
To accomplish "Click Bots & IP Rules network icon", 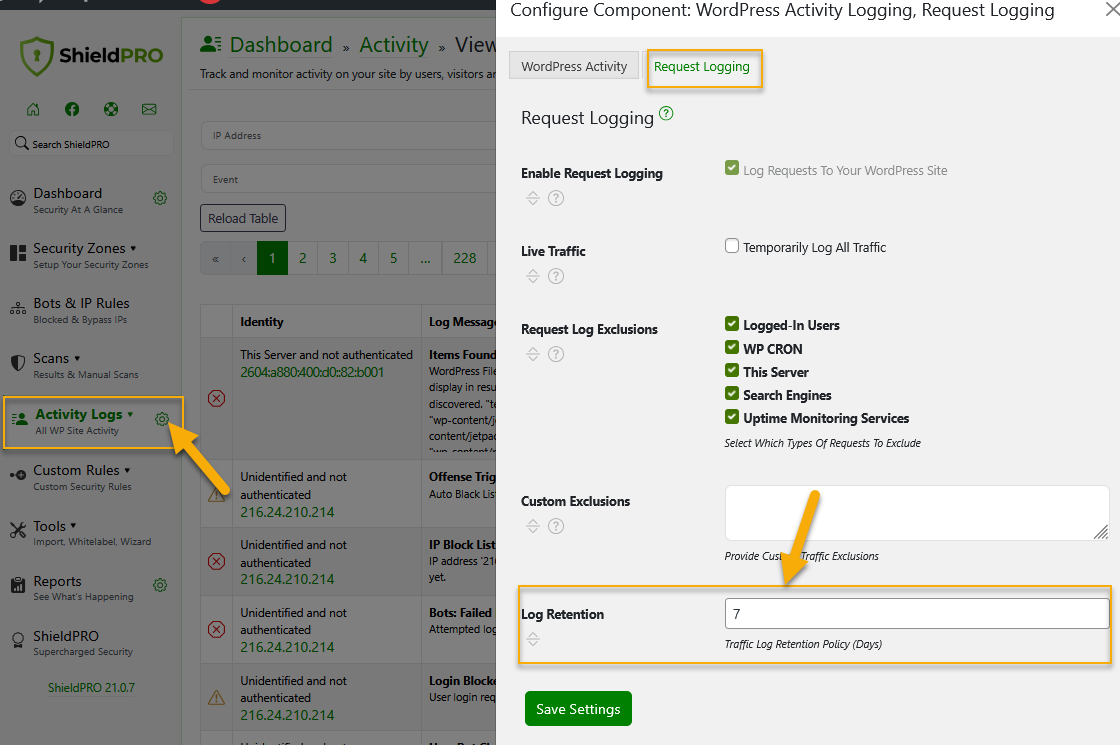I will [x=18, y=309].
